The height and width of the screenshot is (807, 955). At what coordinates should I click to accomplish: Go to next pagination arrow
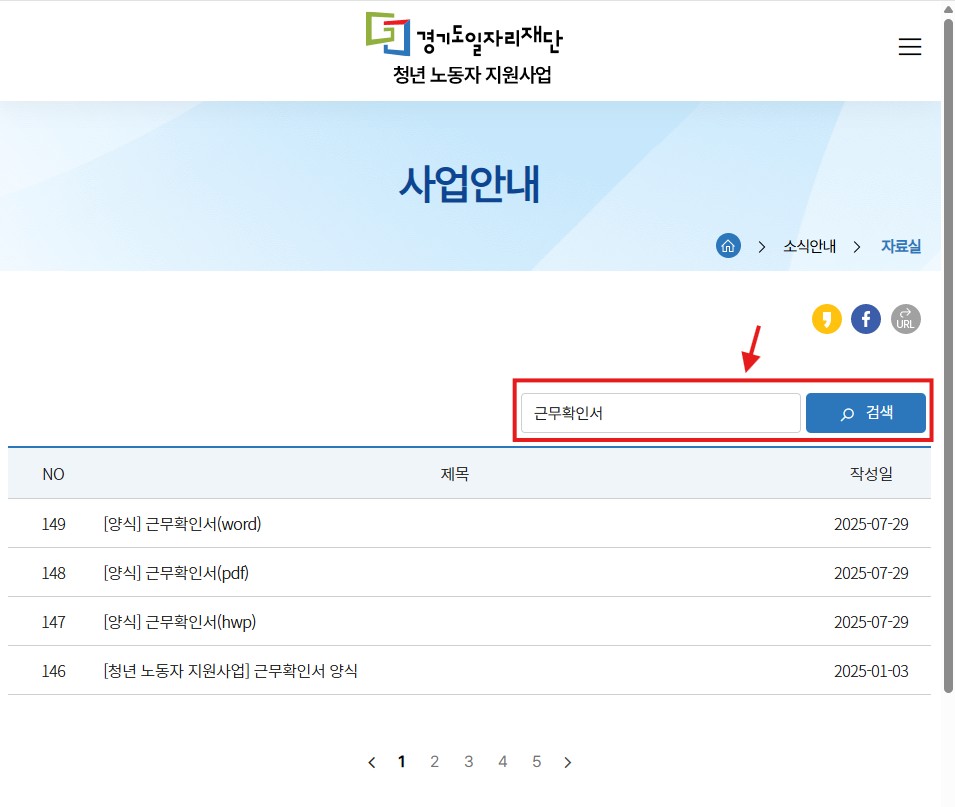coord(568,762)
